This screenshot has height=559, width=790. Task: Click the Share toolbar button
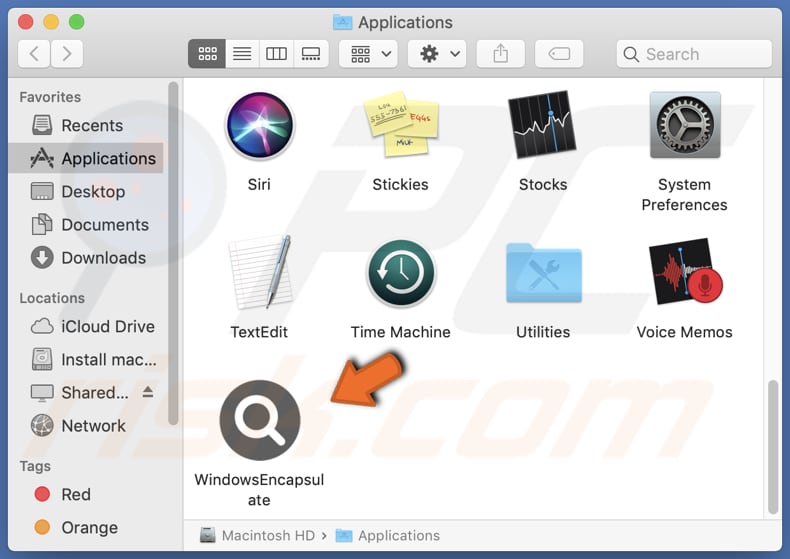tap(500, 53)
